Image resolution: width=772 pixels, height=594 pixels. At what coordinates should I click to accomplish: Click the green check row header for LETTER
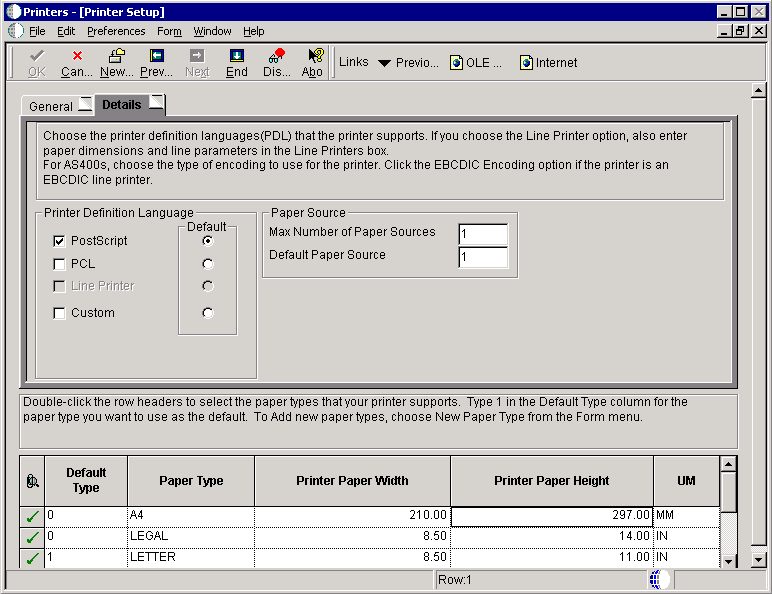[32, 558]
